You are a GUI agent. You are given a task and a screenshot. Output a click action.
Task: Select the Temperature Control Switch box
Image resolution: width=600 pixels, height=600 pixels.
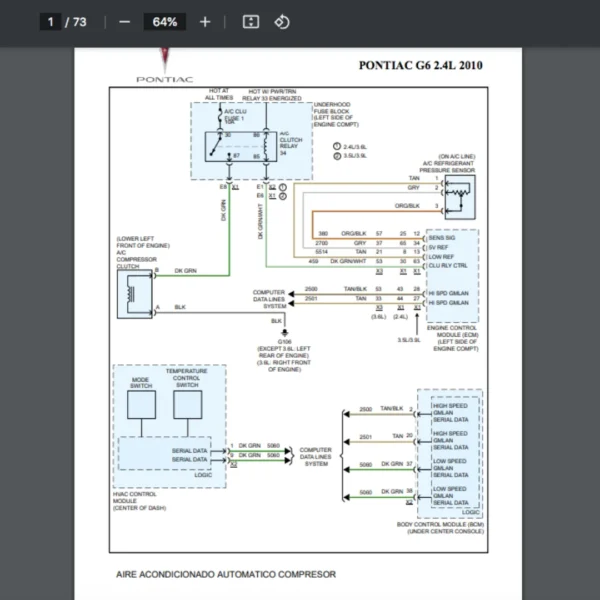[x=187, y=404]
